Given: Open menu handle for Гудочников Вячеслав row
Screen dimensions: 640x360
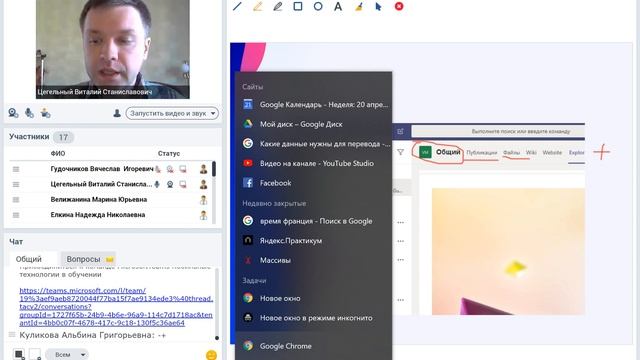Looking at the screenshot, I should 16,169.
